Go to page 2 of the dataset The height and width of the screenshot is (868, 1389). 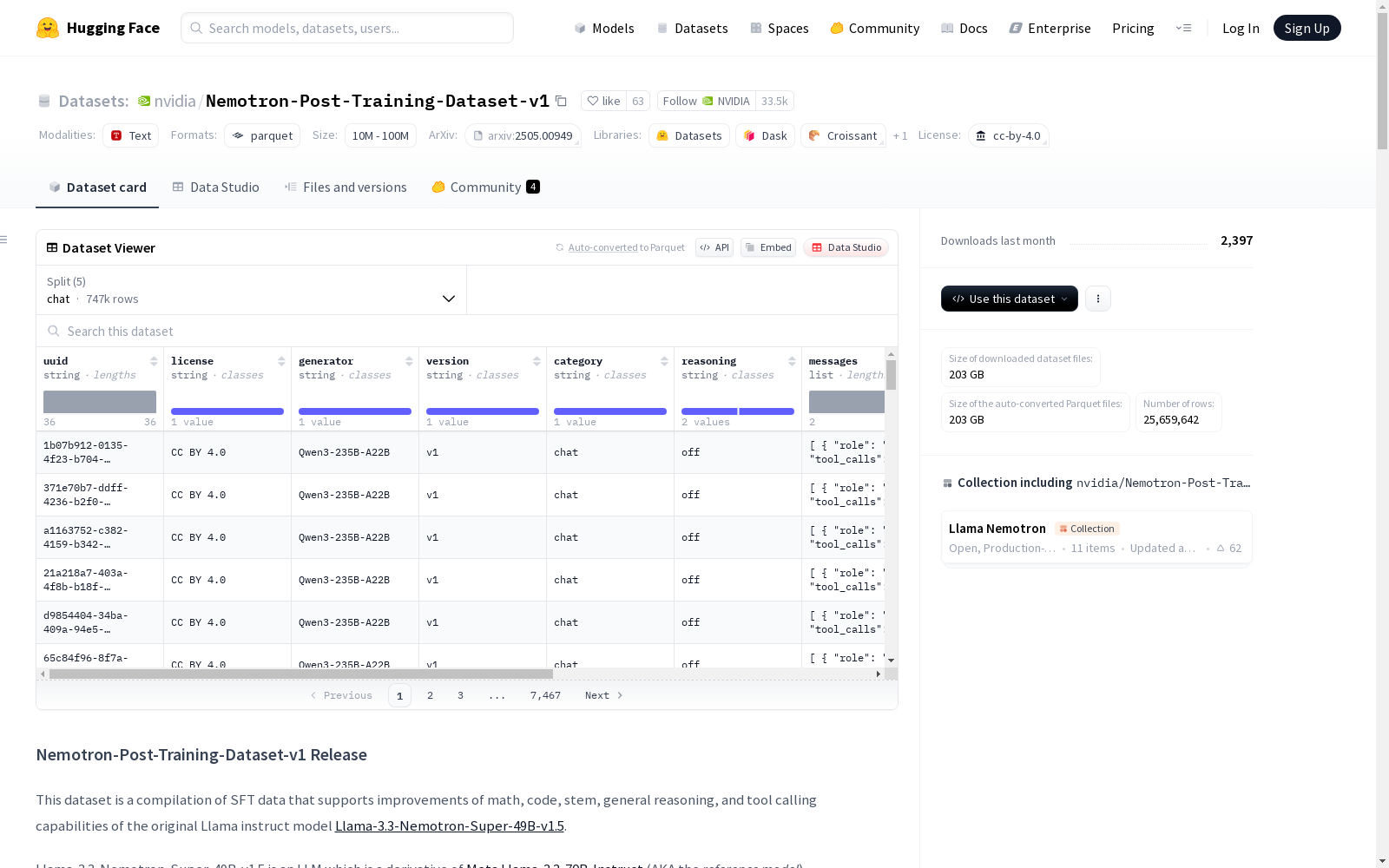click(430, 695)
